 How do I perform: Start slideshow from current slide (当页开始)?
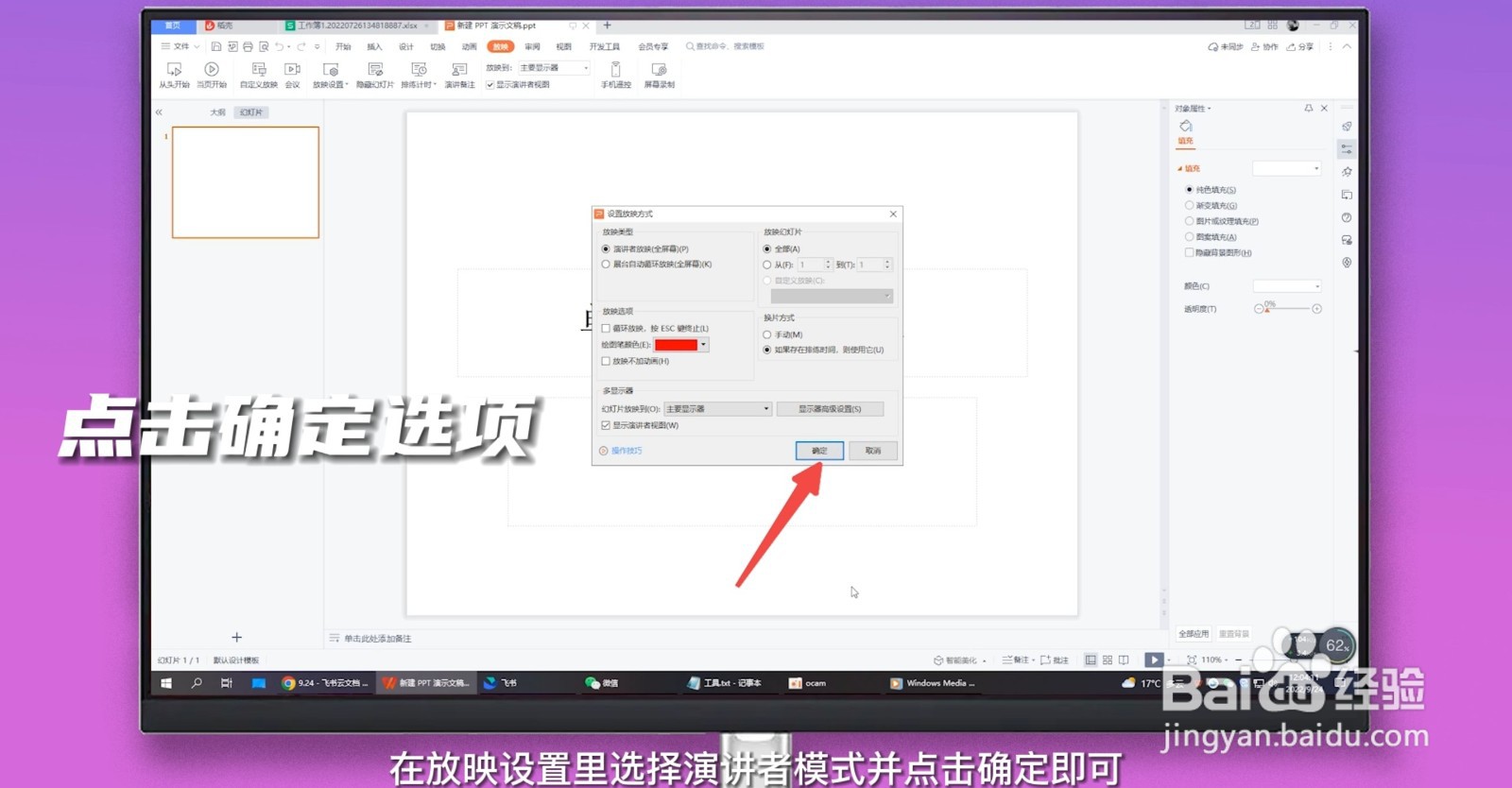click(212, 74)
